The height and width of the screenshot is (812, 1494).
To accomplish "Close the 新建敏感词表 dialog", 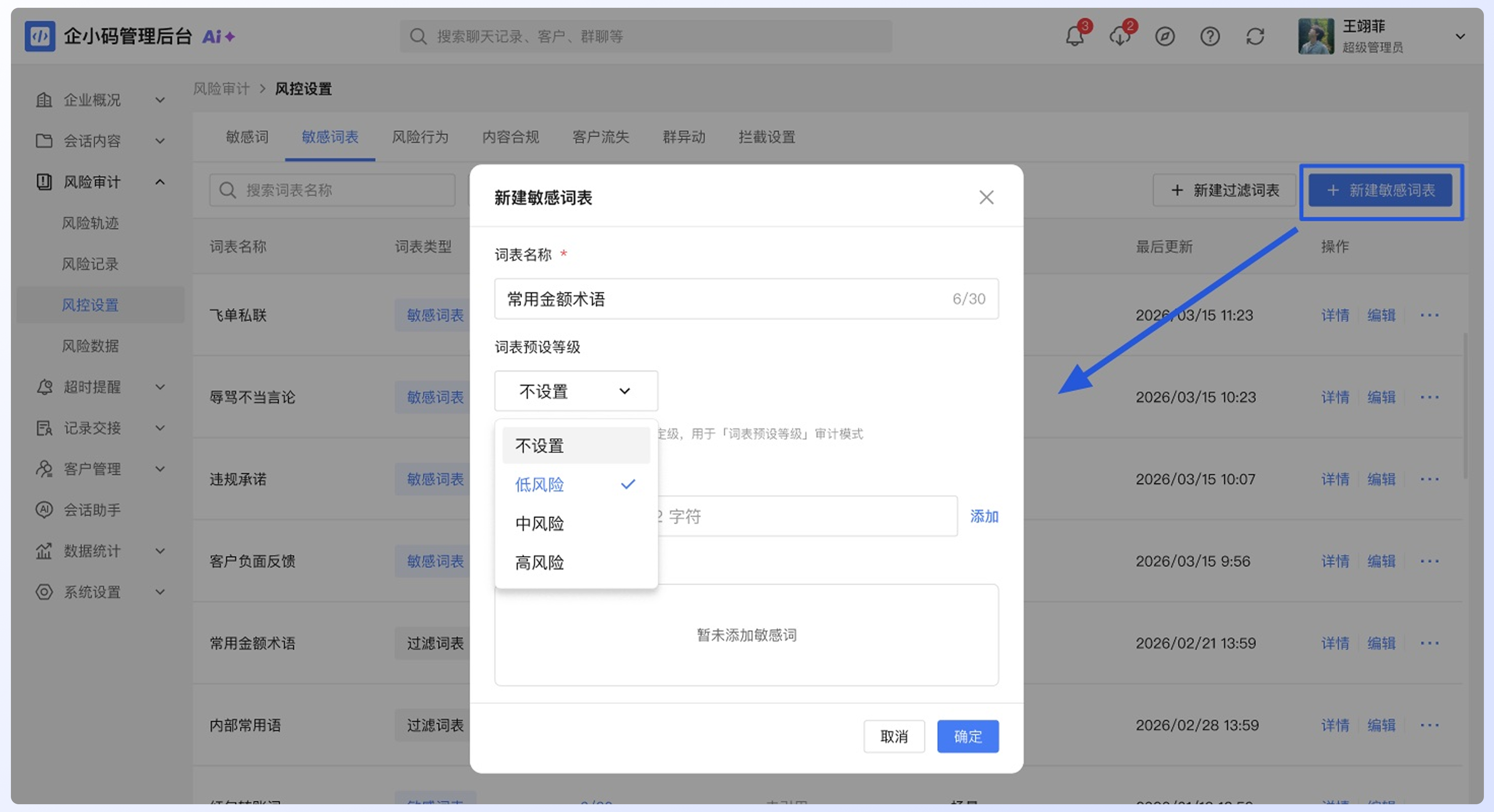I will point(986,198).
